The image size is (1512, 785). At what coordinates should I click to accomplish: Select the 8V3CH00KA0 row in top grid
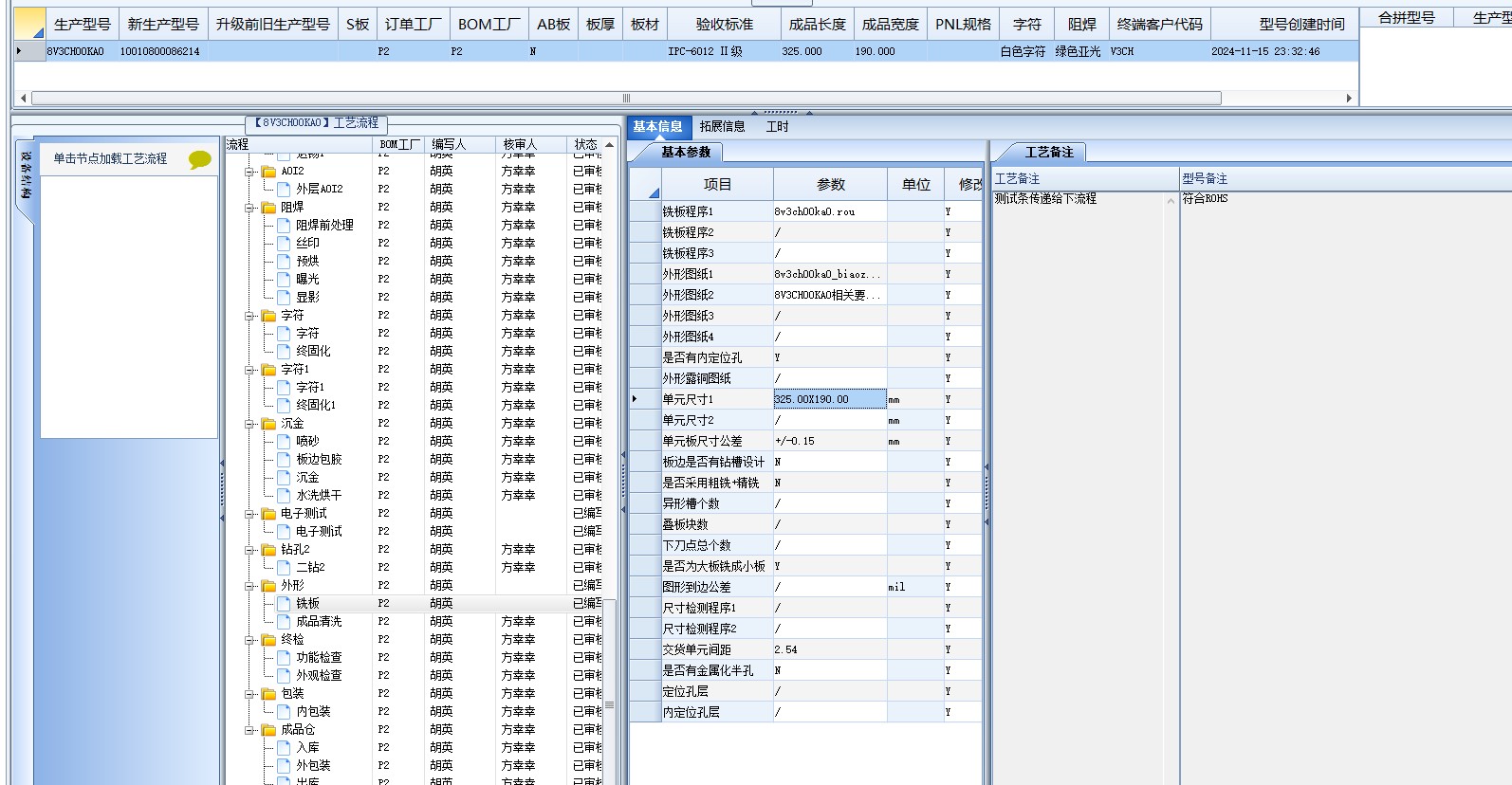[x=687, y=51]
